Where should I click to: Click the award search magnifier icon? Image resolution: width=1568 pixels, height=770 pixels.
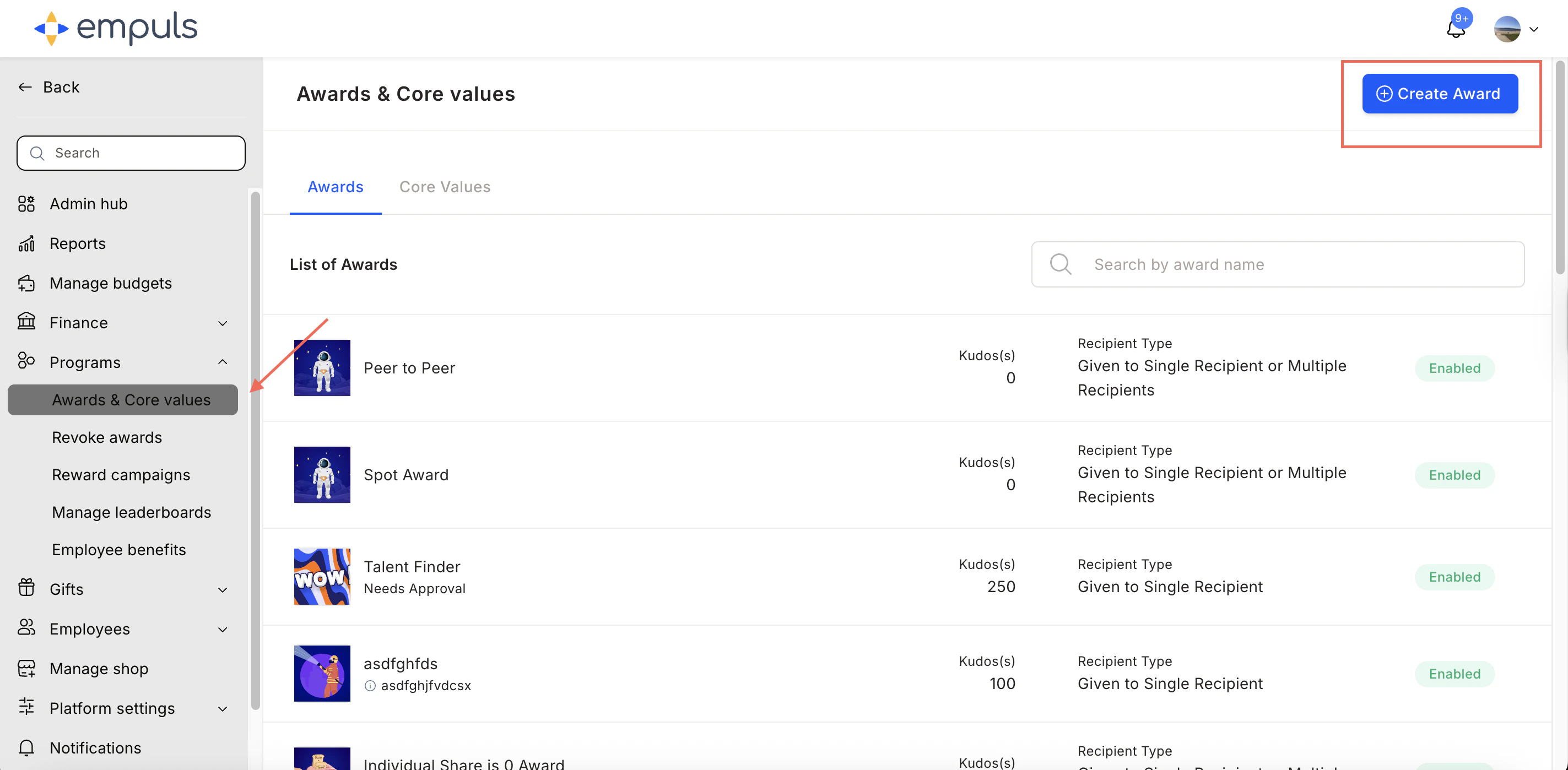click(1061, 264)
